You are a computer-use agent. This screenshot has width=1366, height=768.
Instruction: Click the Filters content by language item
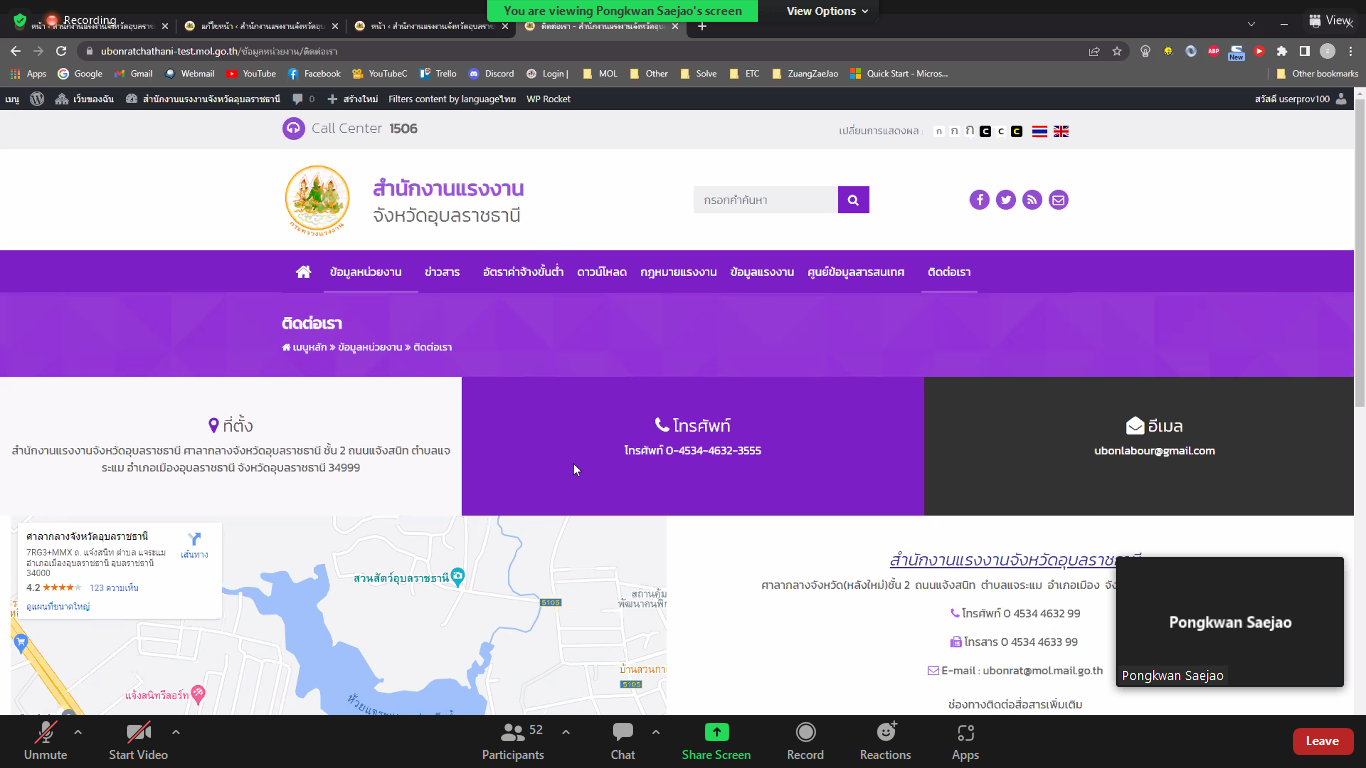coord(452,99)
